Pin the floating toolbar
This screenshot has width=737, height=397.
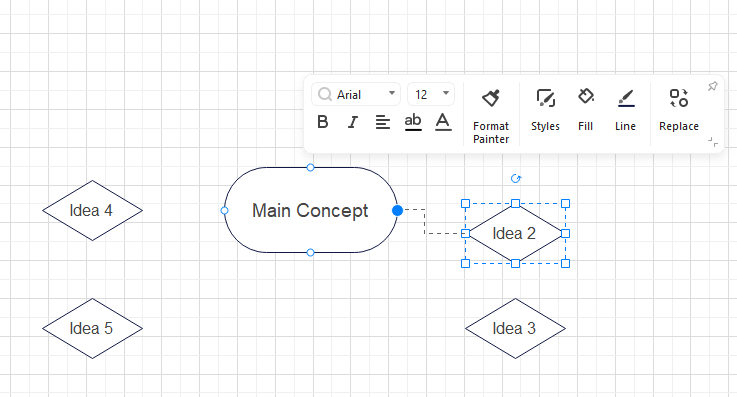point(713,86)
